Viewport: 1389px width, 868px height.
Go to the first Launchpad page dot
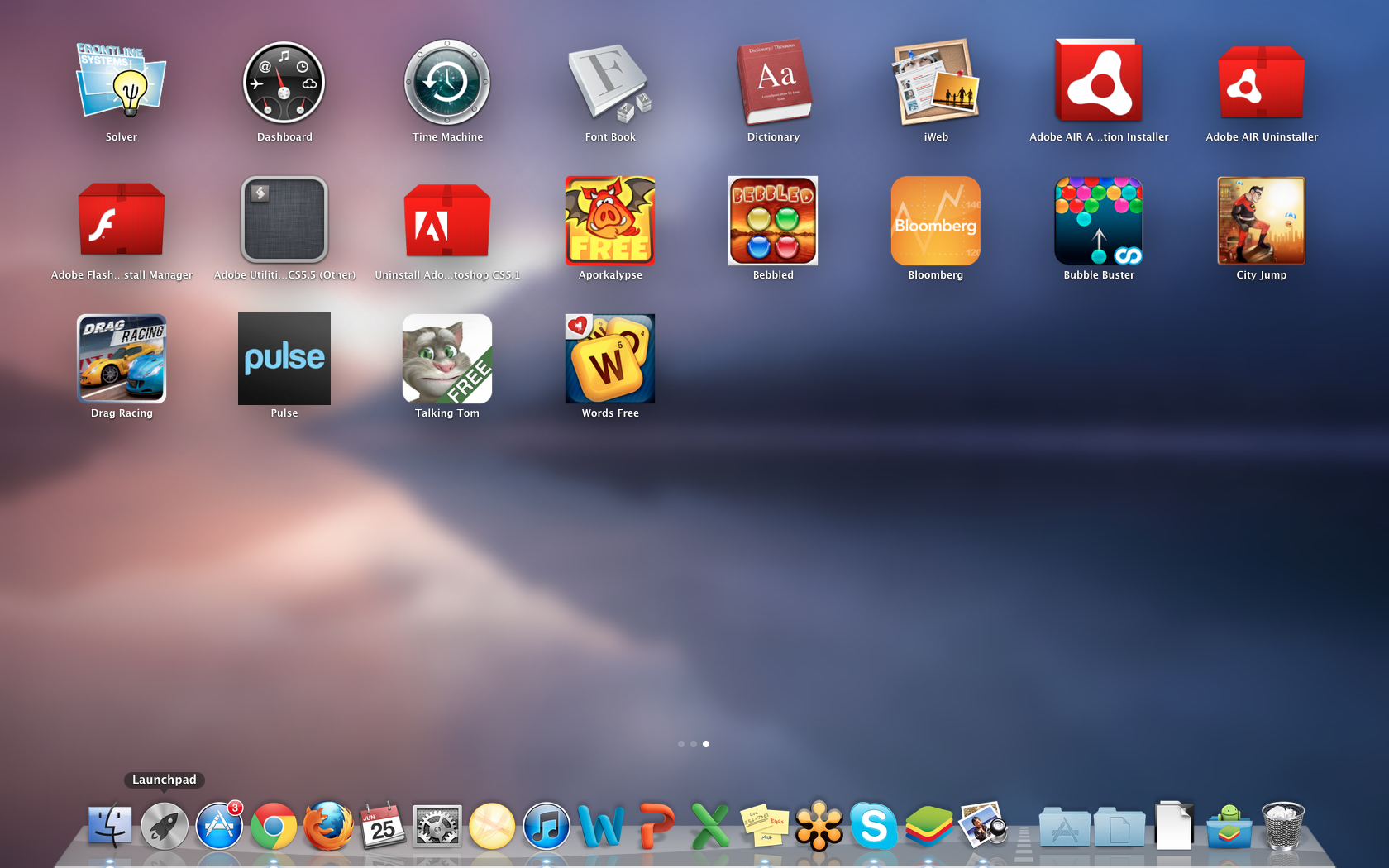tap(681, 744)
